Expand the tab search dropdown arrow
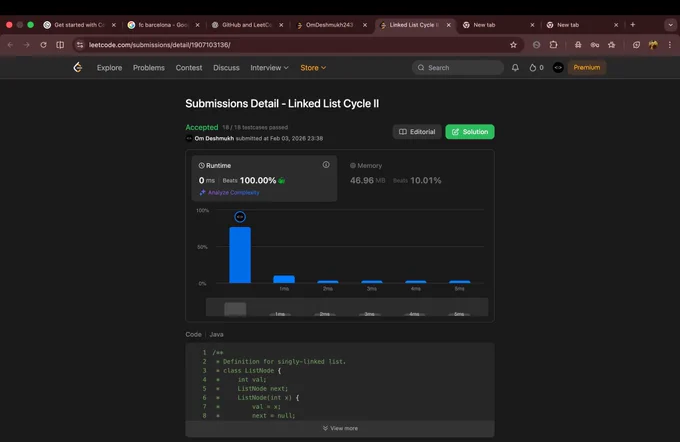This screenshot has width=680, height=442. pyautogui.click(x=670, y=25)
